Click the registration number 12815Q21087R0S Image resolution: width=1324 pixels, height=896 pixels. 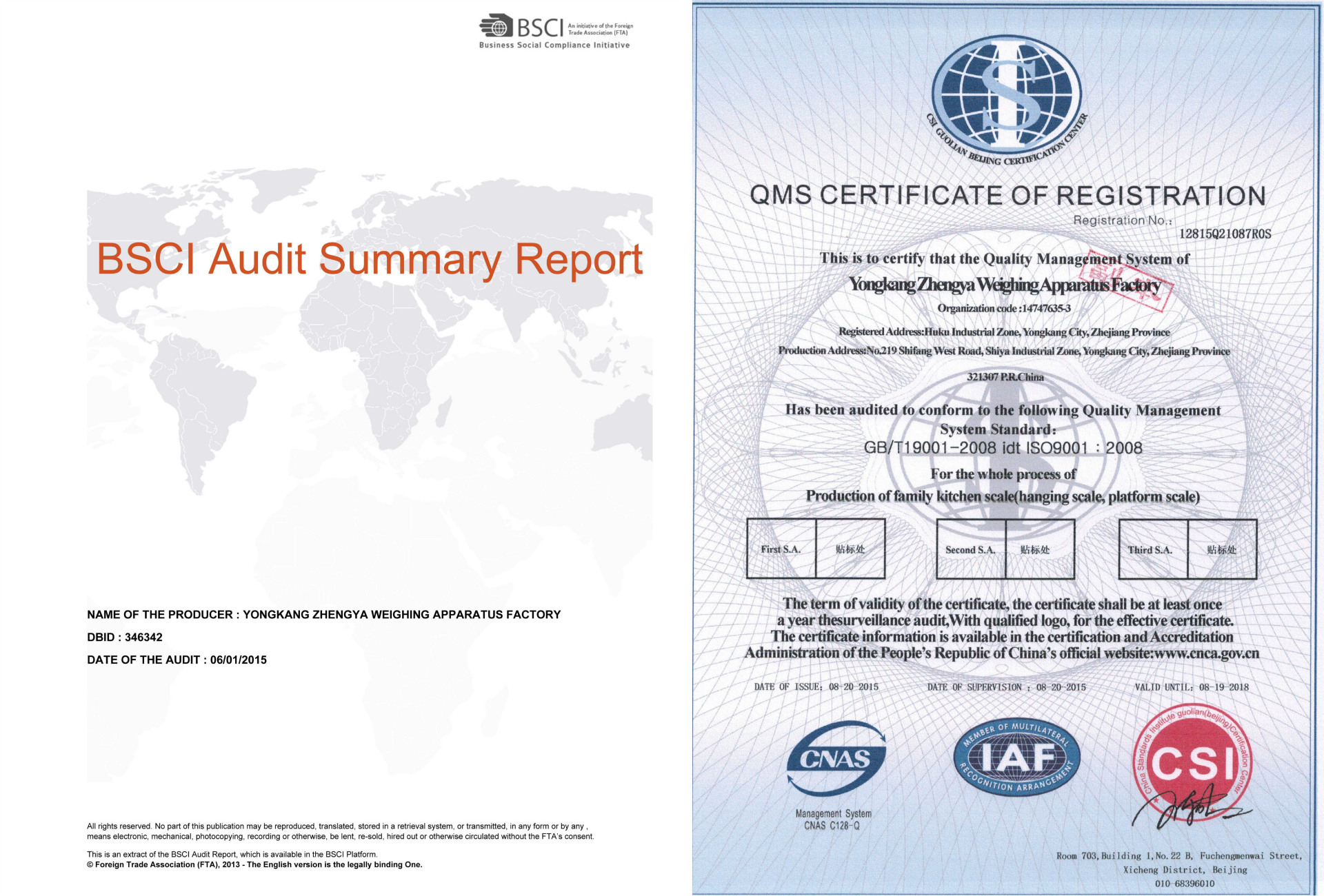coord(1225,234)
